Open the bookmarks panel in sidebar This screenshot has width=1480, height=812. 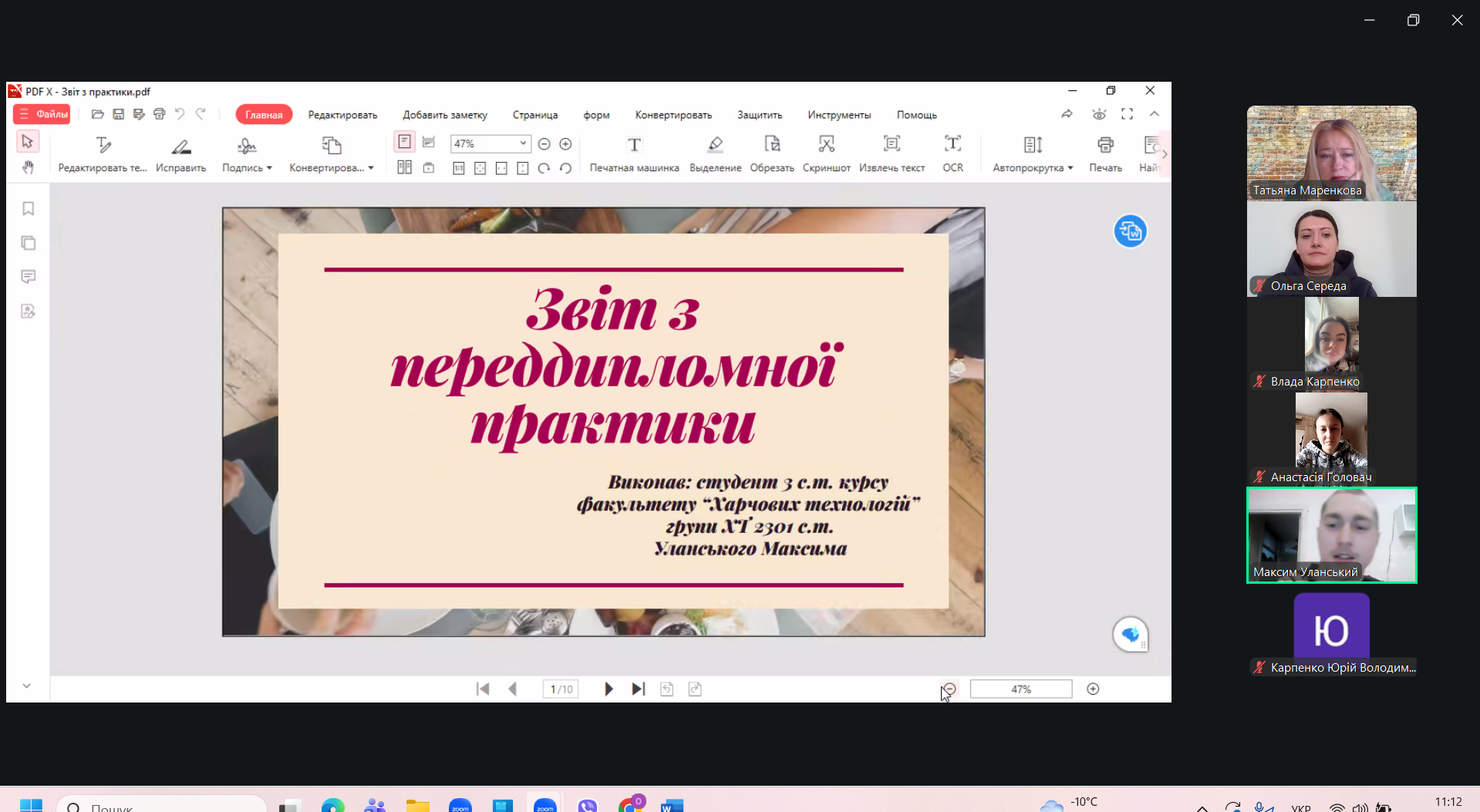(x=29, y=209)
